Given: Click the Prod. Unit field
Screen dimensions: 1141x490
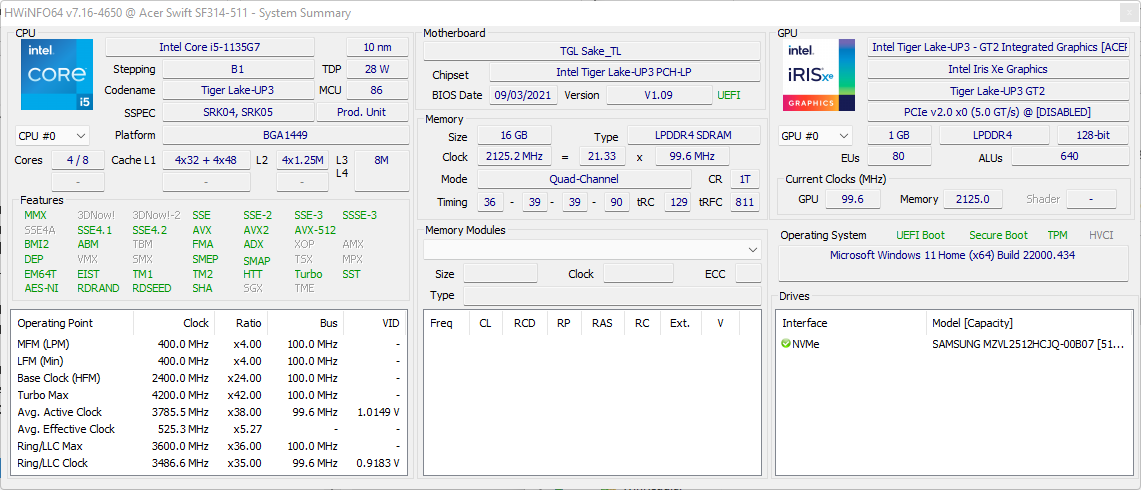Looking at the screenshot, I should 362,112.
